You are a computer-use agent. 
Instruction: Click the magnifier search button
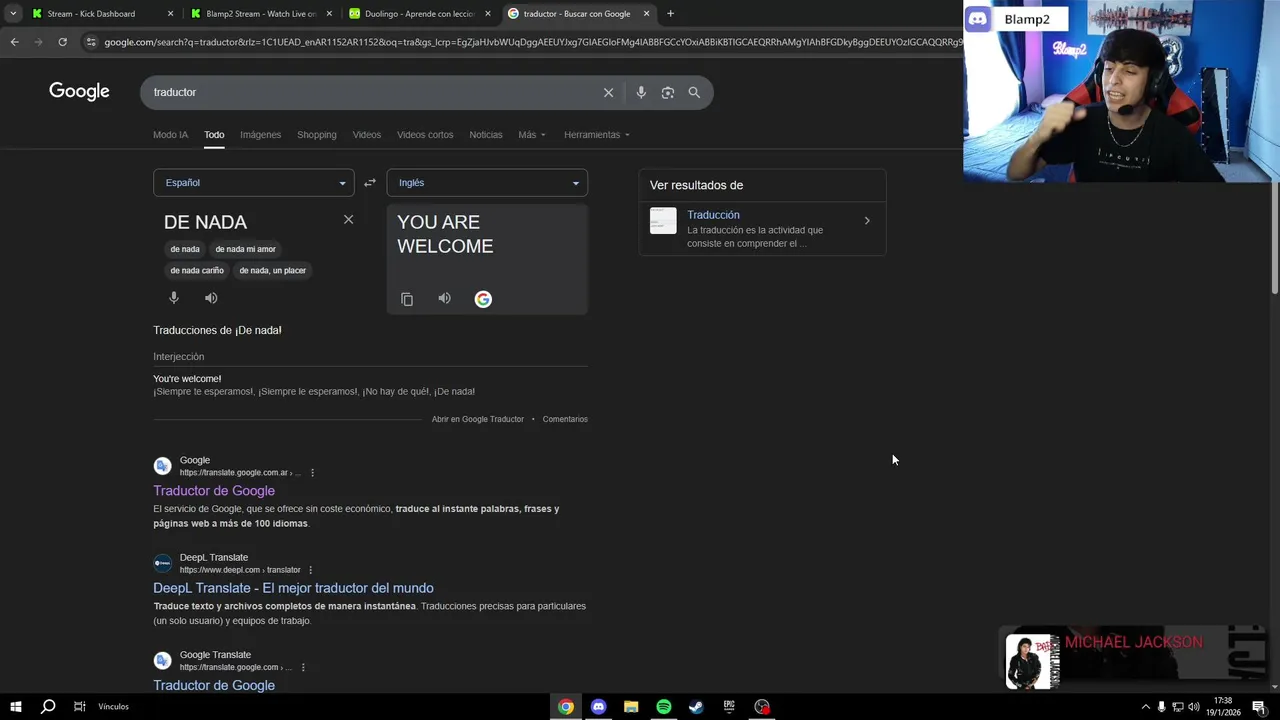point(694,92)
